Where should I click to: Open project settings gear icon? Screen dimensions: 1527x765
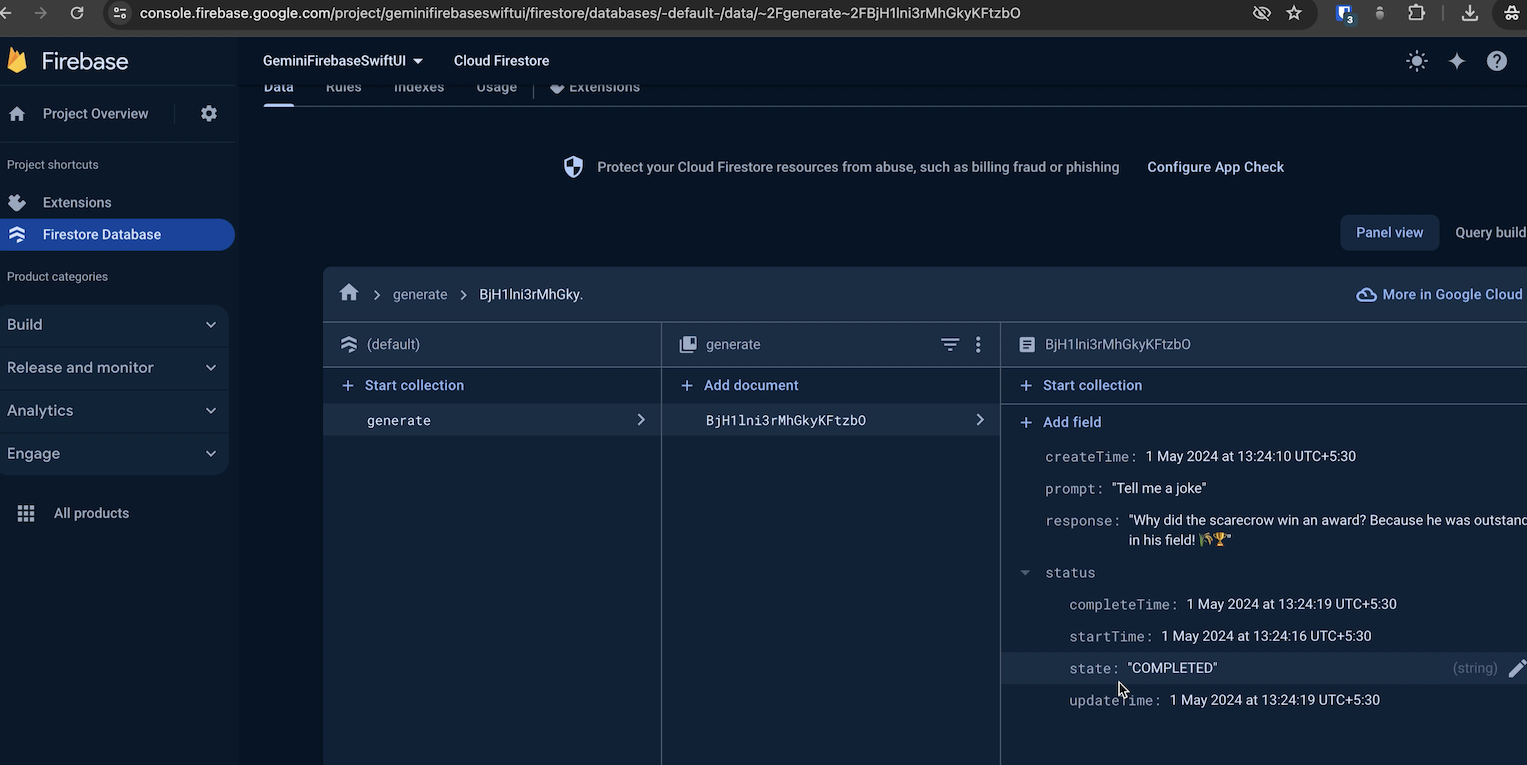click(208, 114)
